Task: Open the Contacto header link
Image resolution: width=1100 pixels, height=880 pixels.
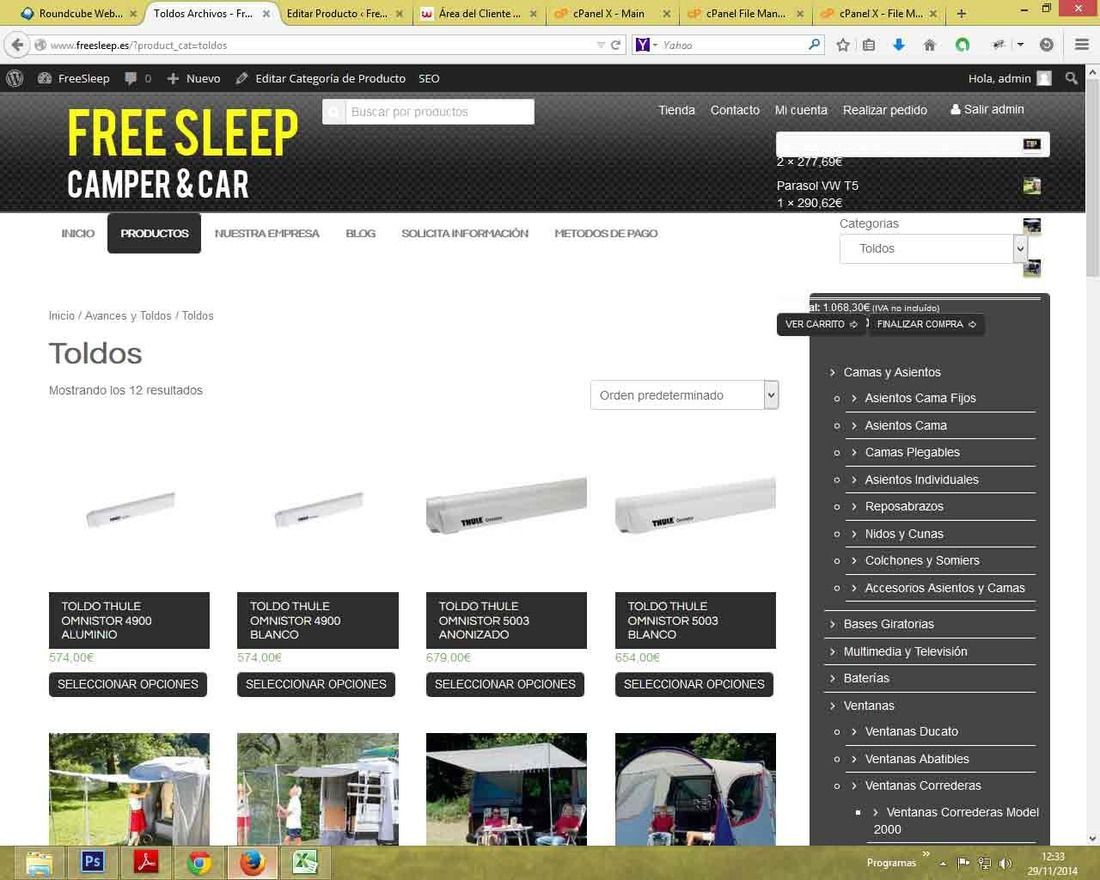Action: pos(735,110)
